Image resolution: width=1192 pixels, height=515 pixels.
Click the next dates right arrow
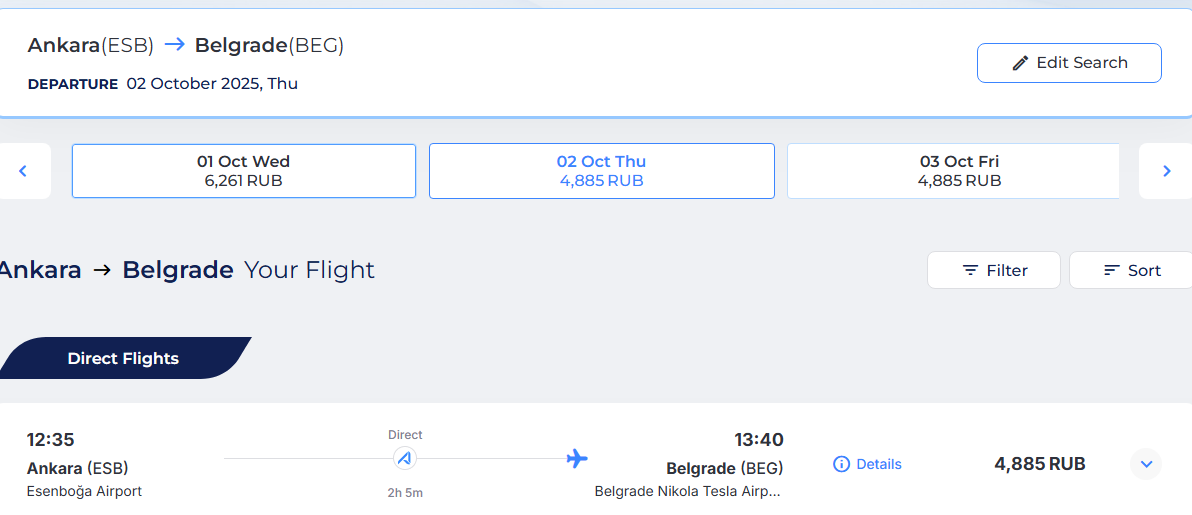(1167, 171)
